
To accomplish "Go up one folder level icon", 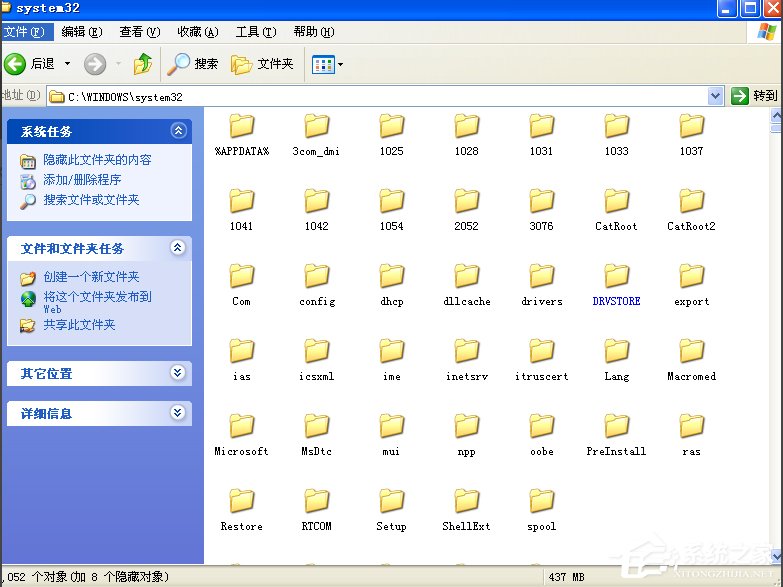I will coord(144,64).
